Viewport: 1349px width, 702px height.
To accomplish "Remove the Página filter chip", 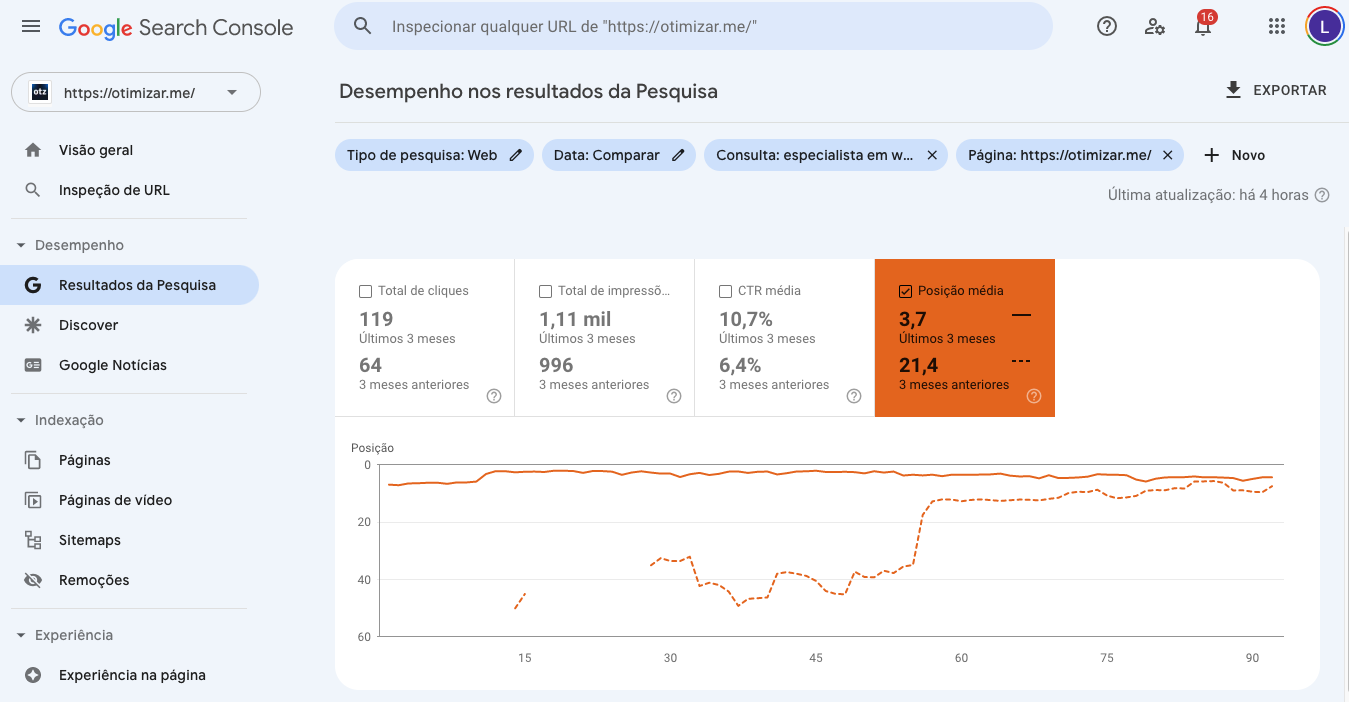I will click(1167, 155).
